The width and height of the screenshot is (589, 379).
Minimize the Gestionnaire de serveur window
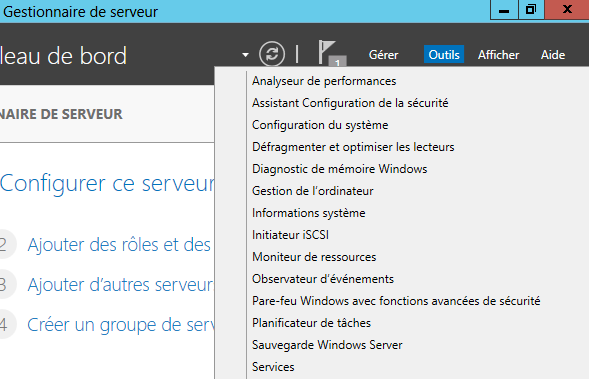click(x=504, y=10)
